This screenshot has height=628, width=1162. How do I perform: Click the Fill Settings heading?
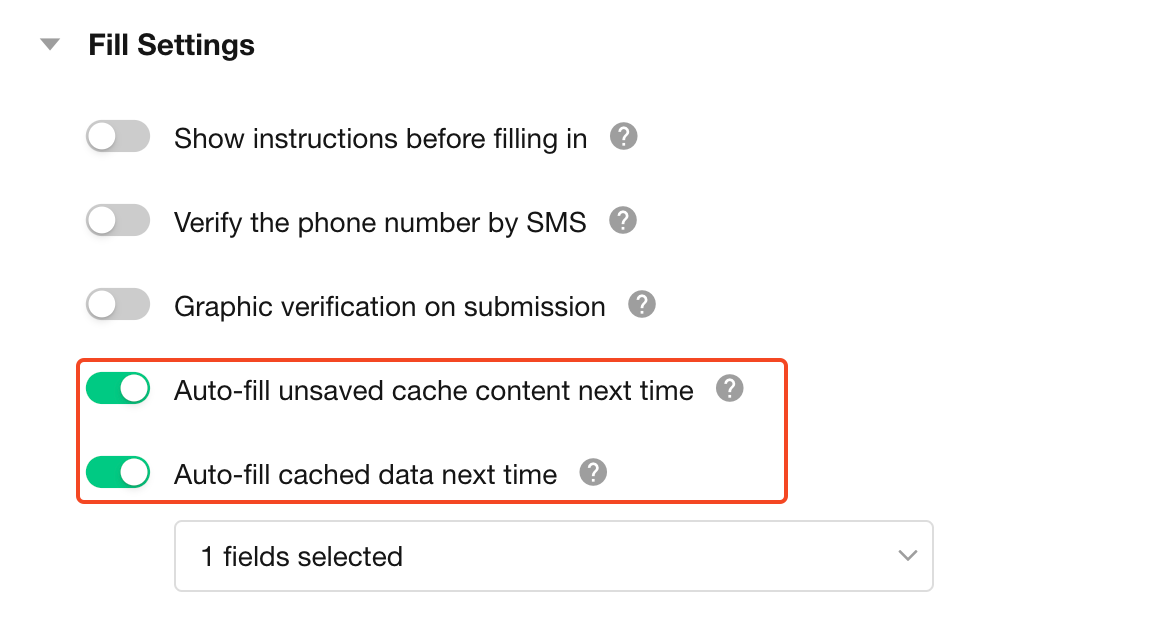(171, 45)
